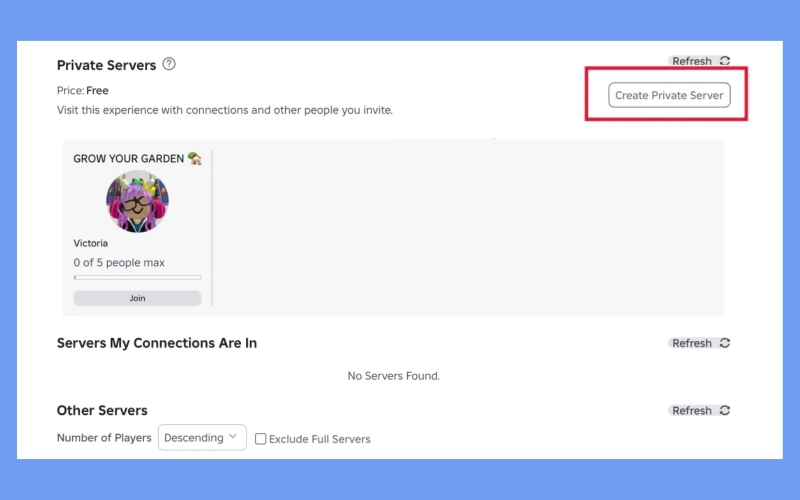Click the Refresh label for Servers My Connections Are In
This screenshot has height=500, width=800.
tap(692, 343)
